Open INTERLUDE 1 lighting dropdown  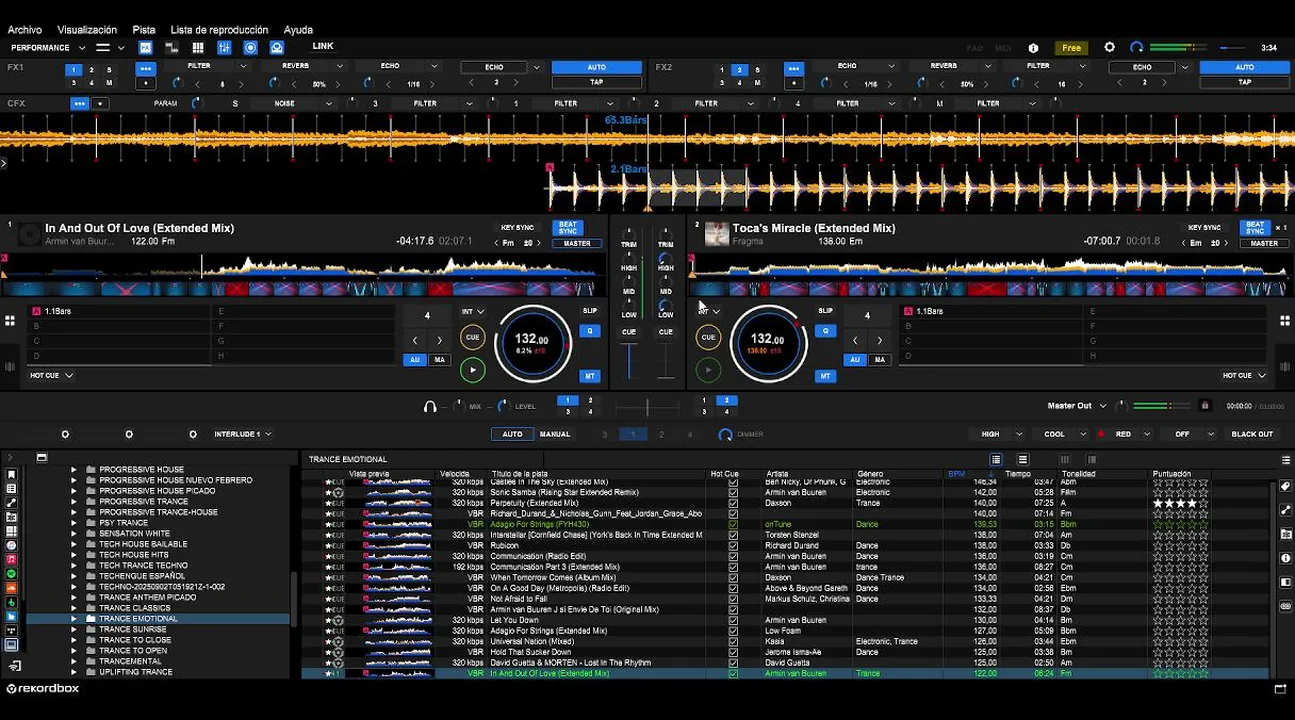[243, 435]
